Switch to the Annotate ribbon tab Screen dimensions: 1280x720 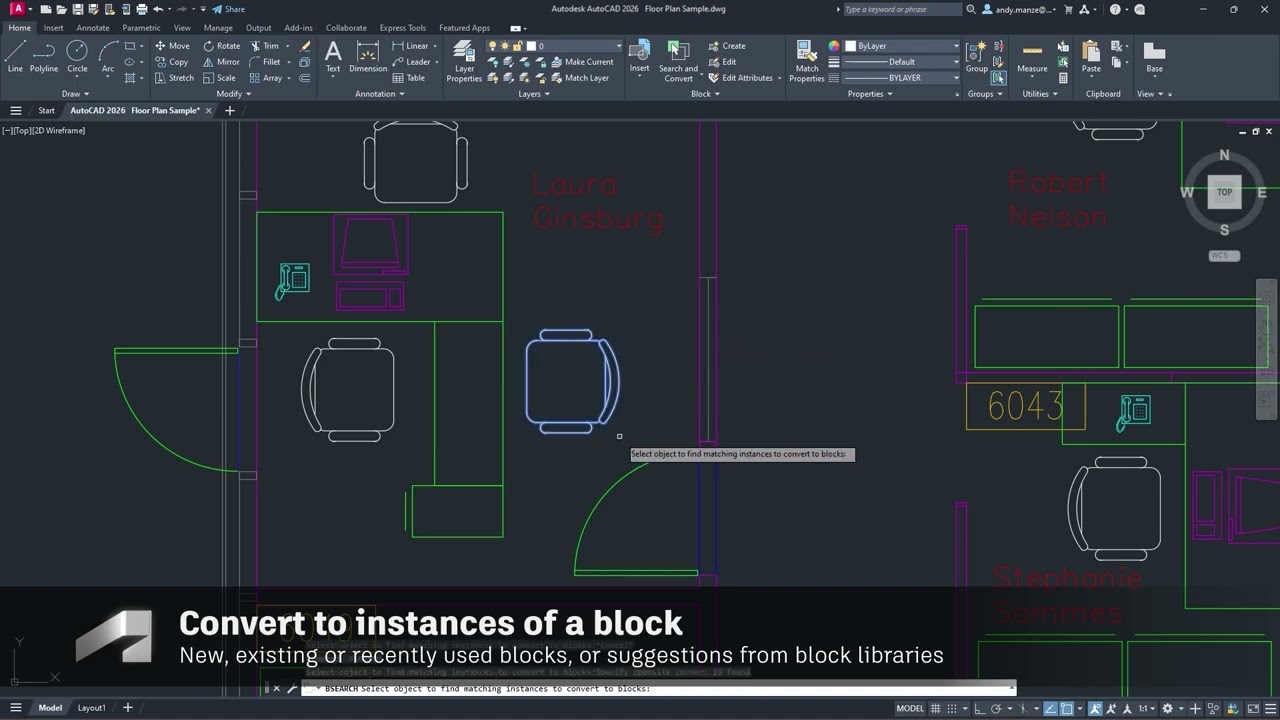[93, 28]
